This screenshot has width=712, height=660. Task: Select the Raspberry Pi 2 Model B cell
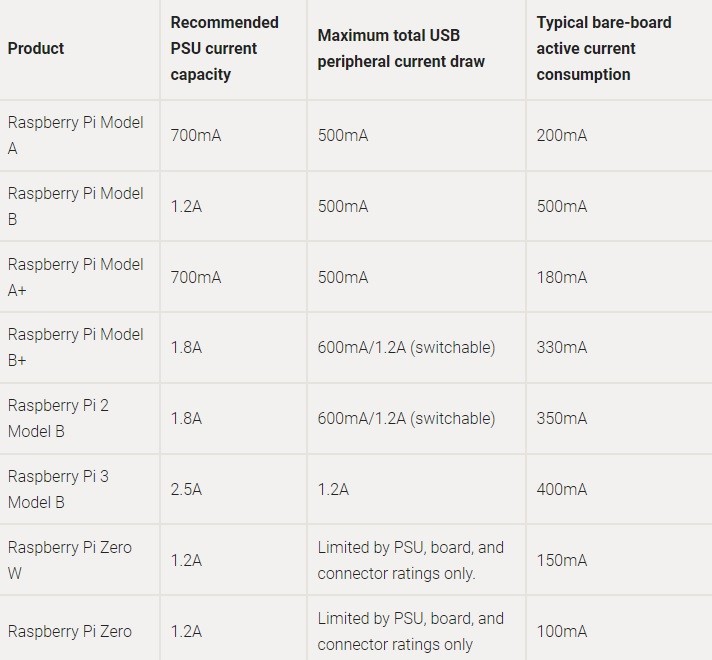pos(58,418)
